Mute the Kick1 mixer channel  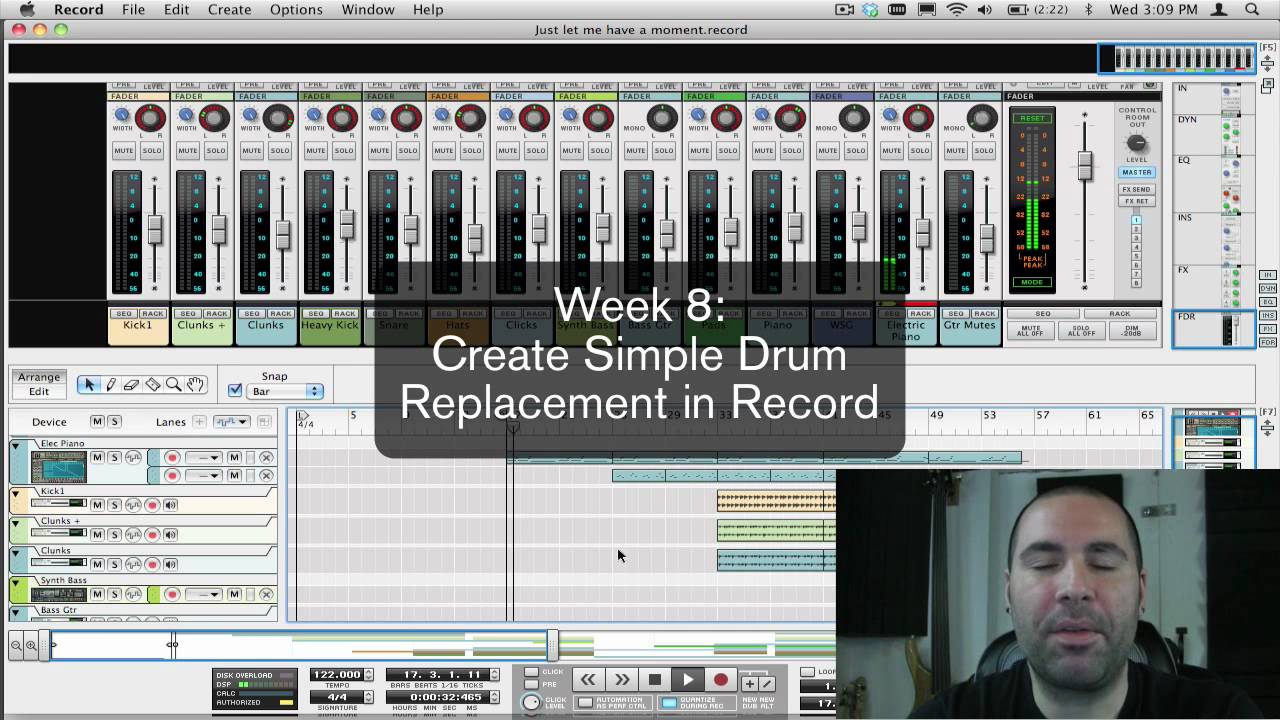124,150
